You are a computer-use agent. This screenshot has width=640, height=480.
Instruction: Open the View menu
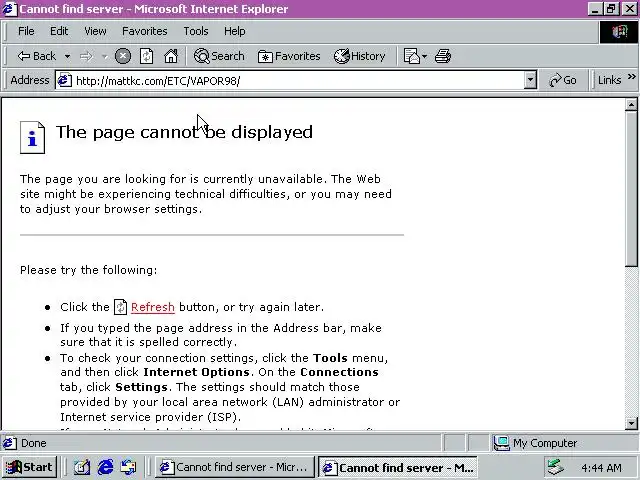tap(96, 31)
